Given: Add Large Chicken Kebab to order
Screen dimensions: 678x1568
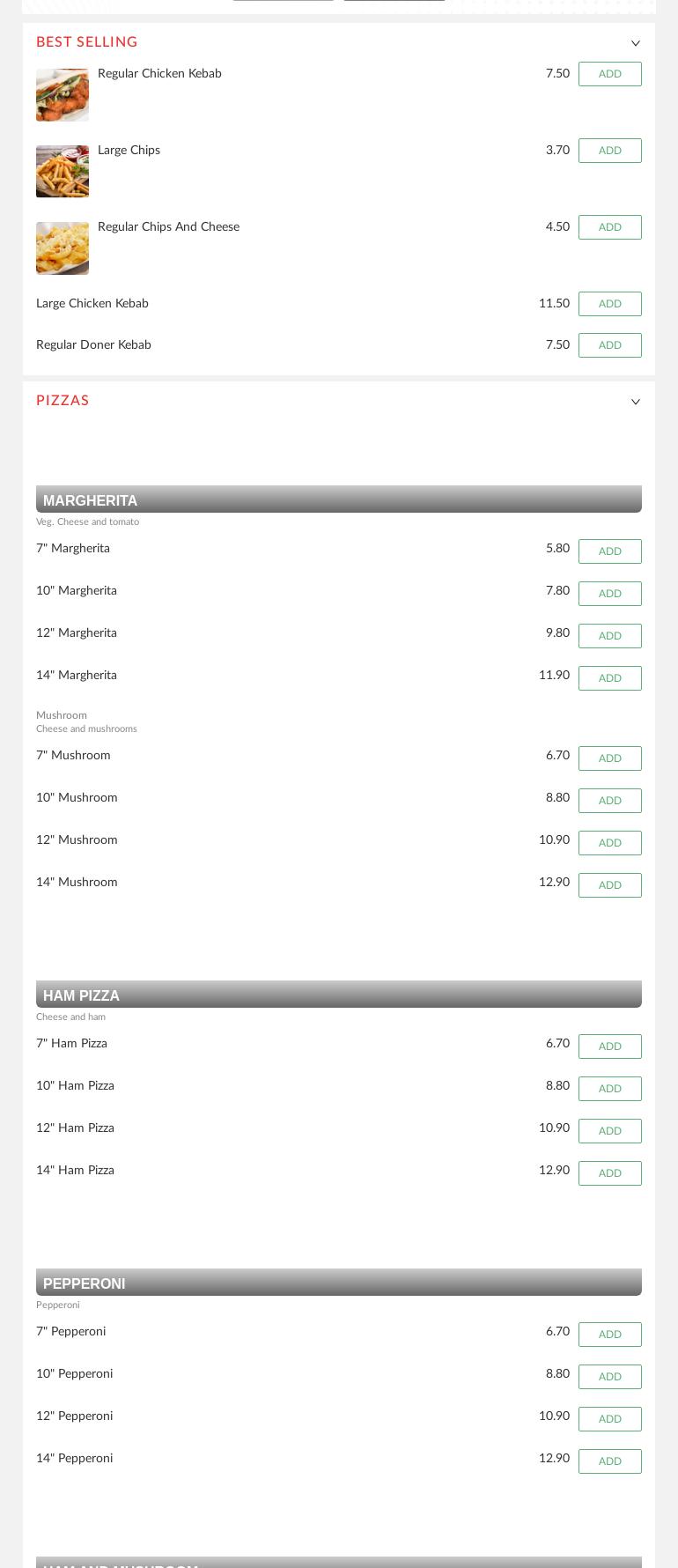Looking at the screenshot, I should point(610,304).
